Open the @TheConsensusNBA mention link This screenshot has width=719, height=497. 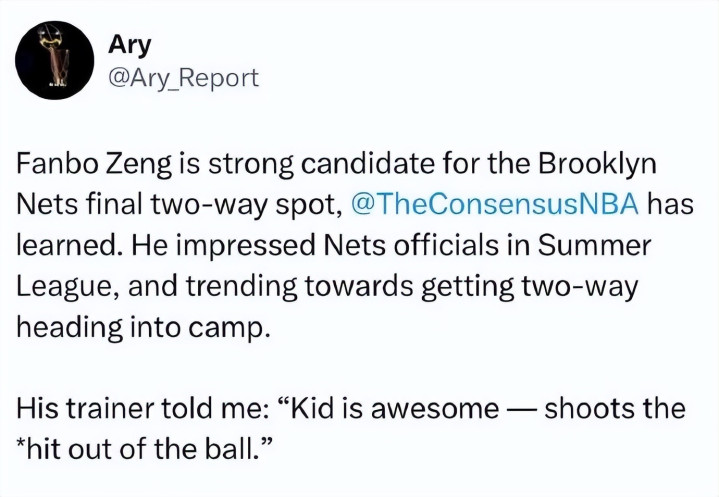tap(494, 206)
